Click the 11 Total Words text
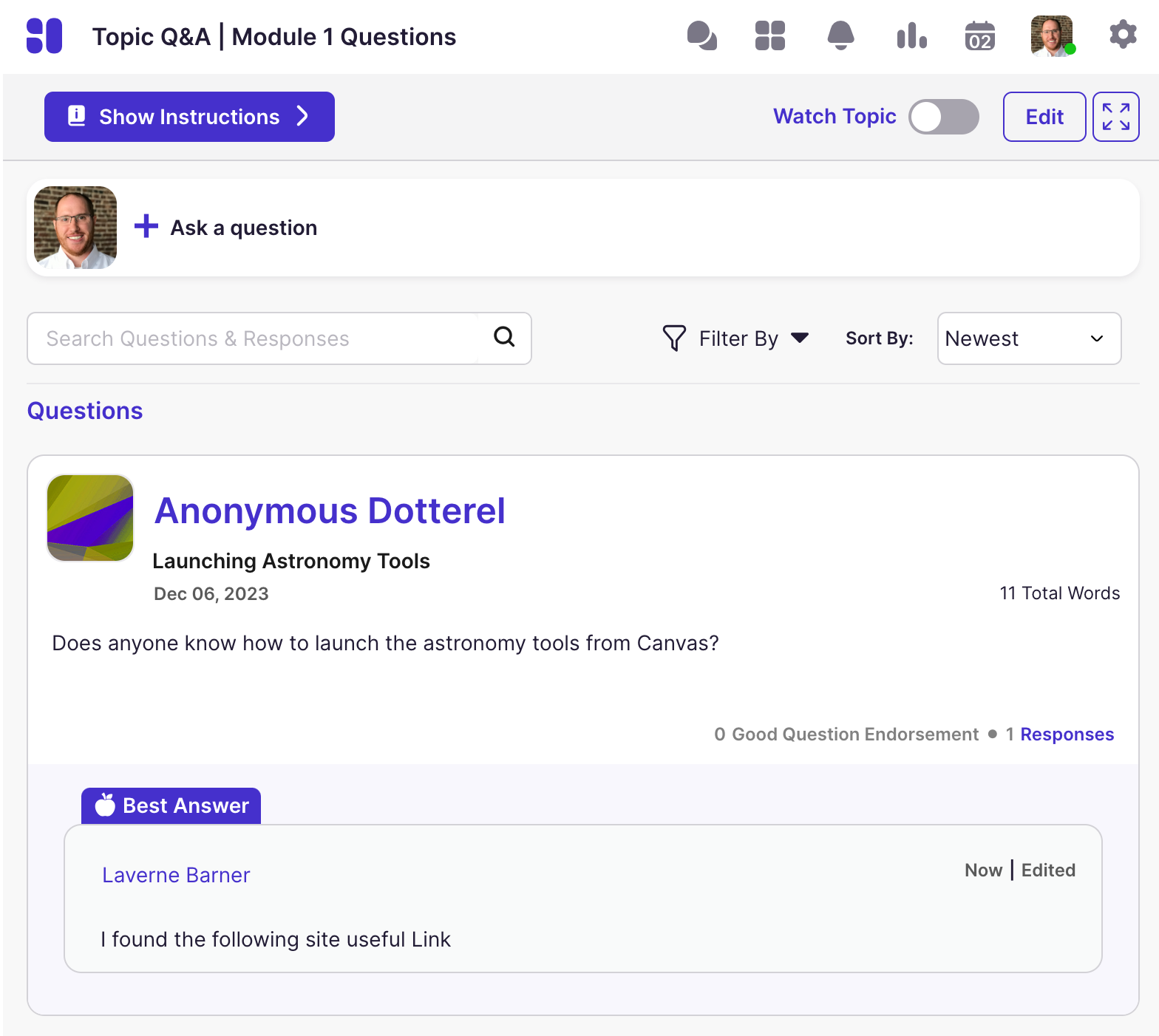This screenshot has width=1159, height=1036. [1060, 593]
